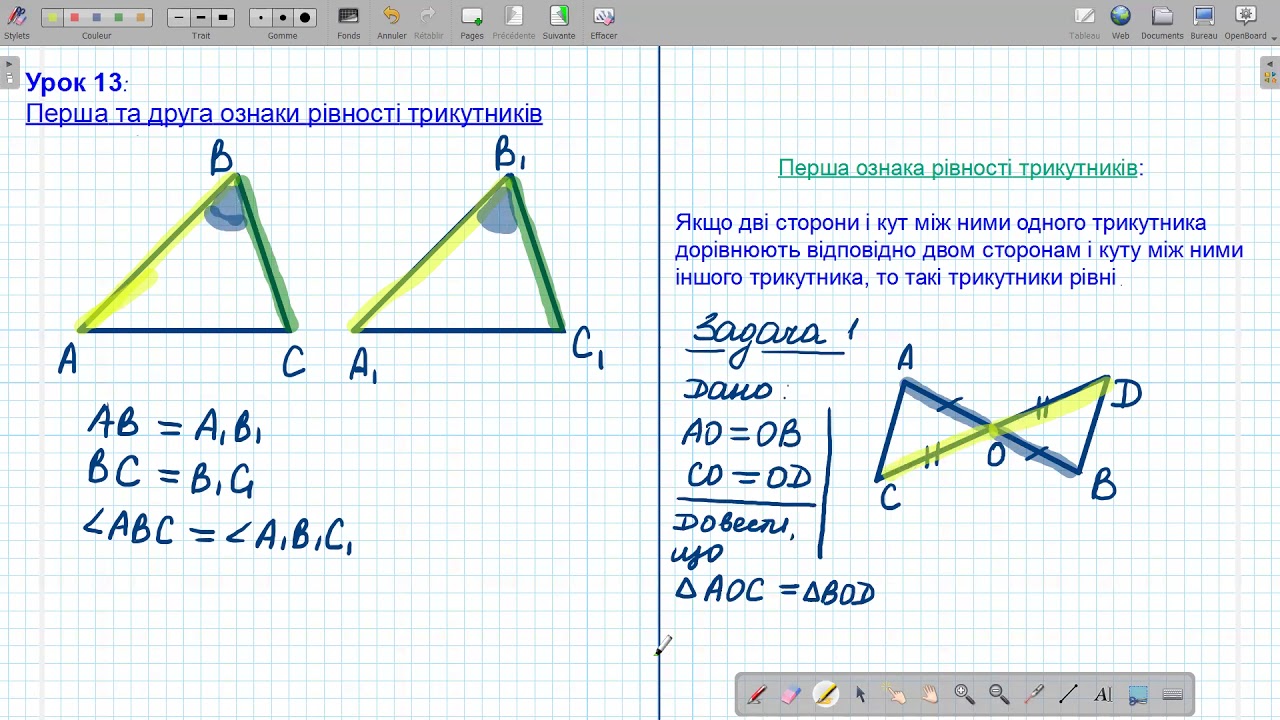Select the Interact pointing finger tool
Viewport: 1280px width, 720px height.
tap(895, 694)
